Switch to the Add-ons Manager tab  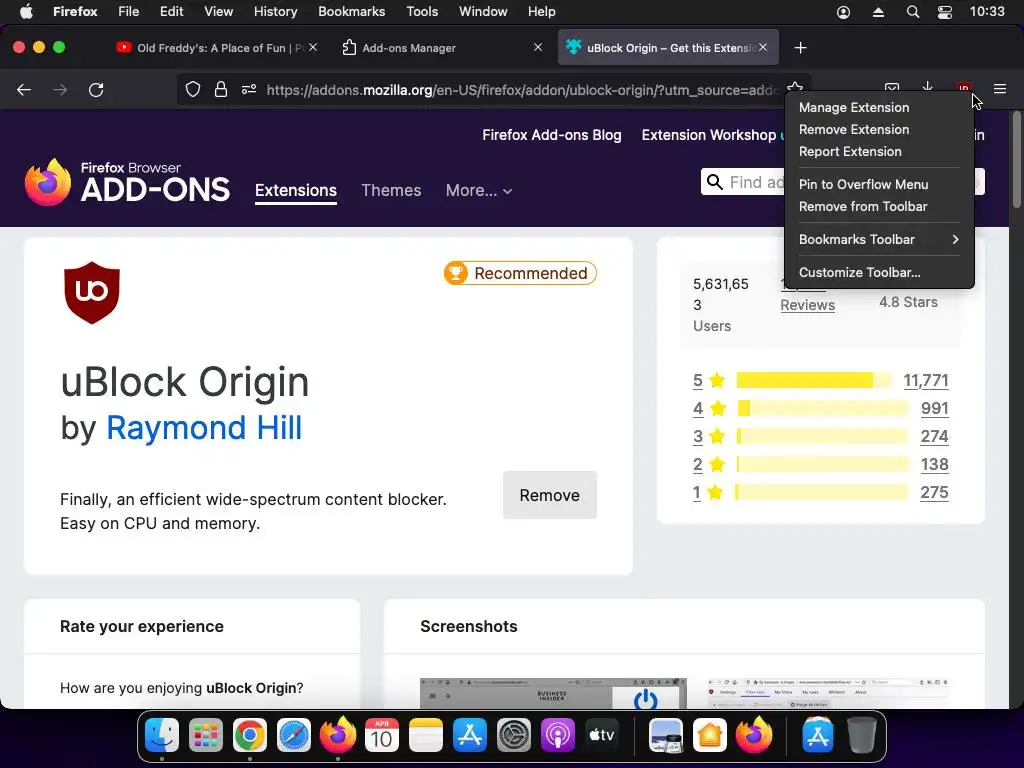tap(443, 48)
